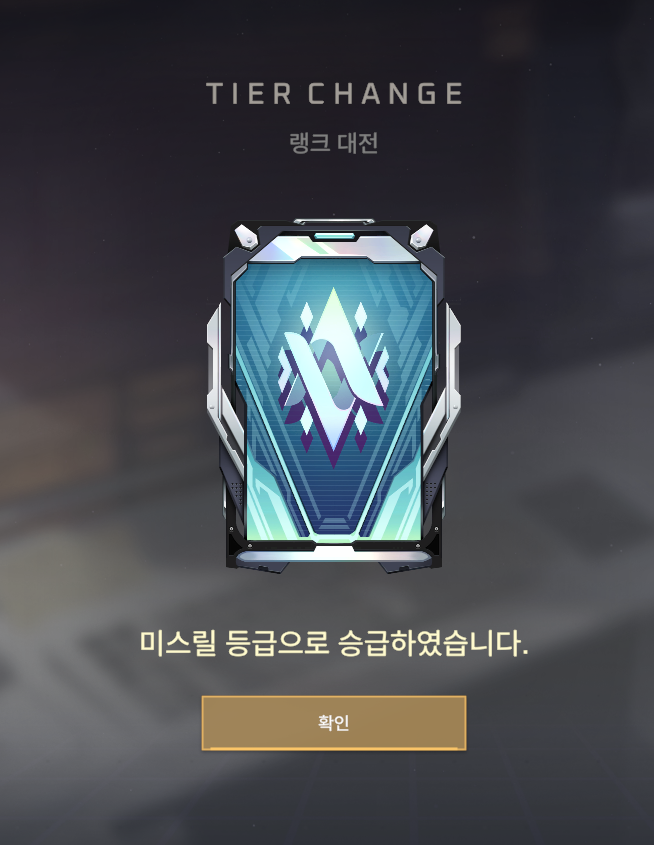654x845 pixels.
Task: Click the TIER CHANGE heading text
Action: [335, 94]
